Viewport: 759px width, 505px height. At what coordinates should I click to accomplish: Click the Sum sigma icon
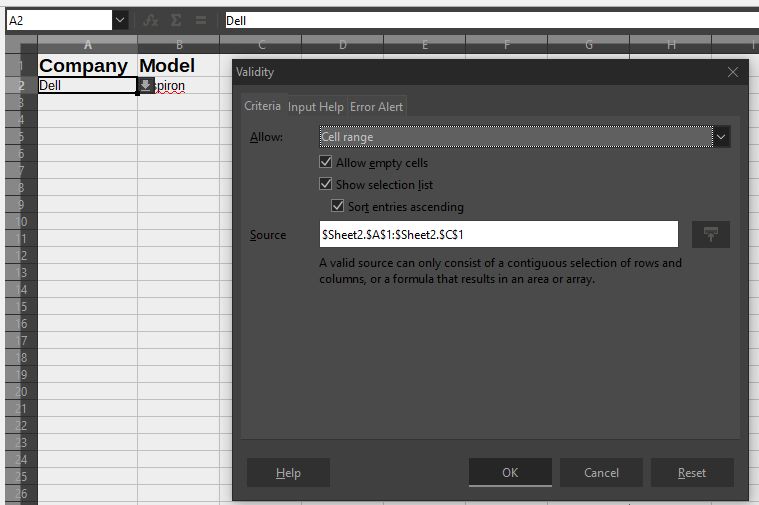coord(176,20)
